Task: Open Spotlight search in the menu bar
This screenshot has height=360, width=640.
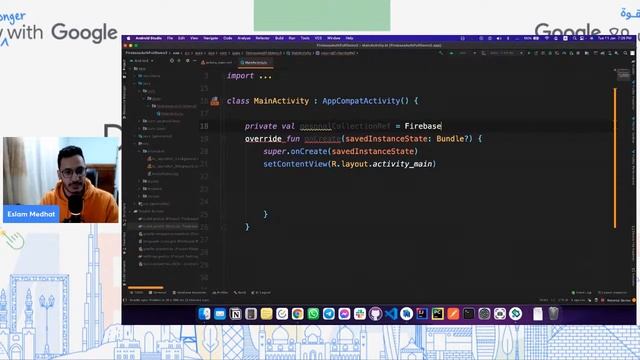Action: tap(574, 38)
